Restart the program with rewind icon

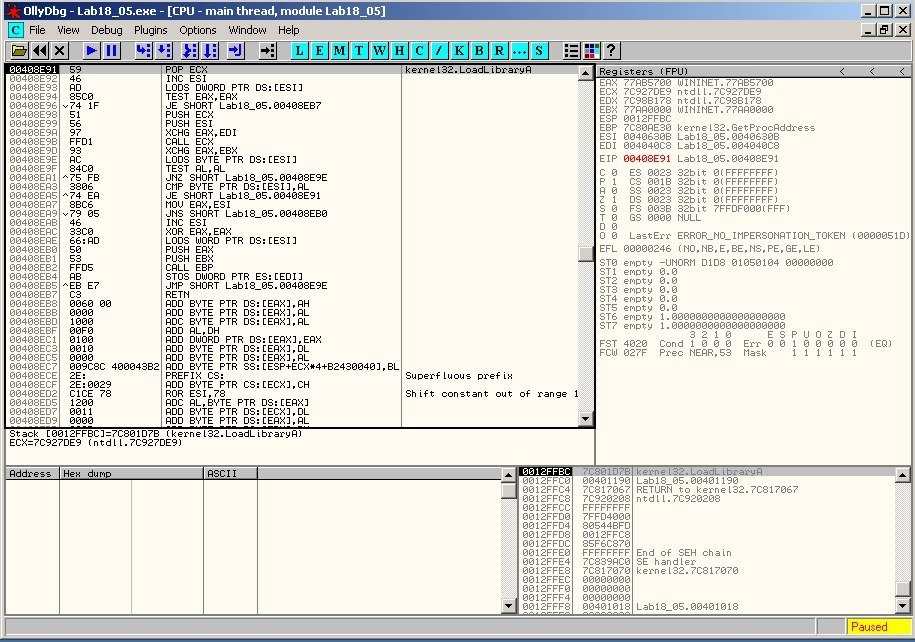click(x=39, y=50)
